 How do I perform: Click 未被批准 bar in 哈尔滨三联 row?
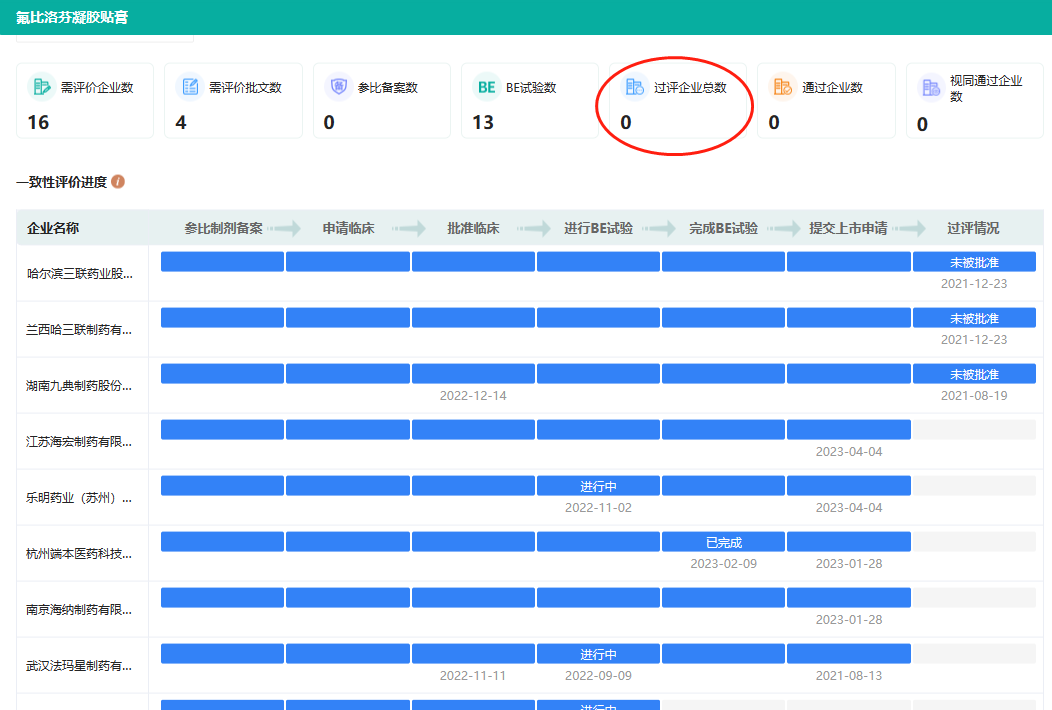974,262
